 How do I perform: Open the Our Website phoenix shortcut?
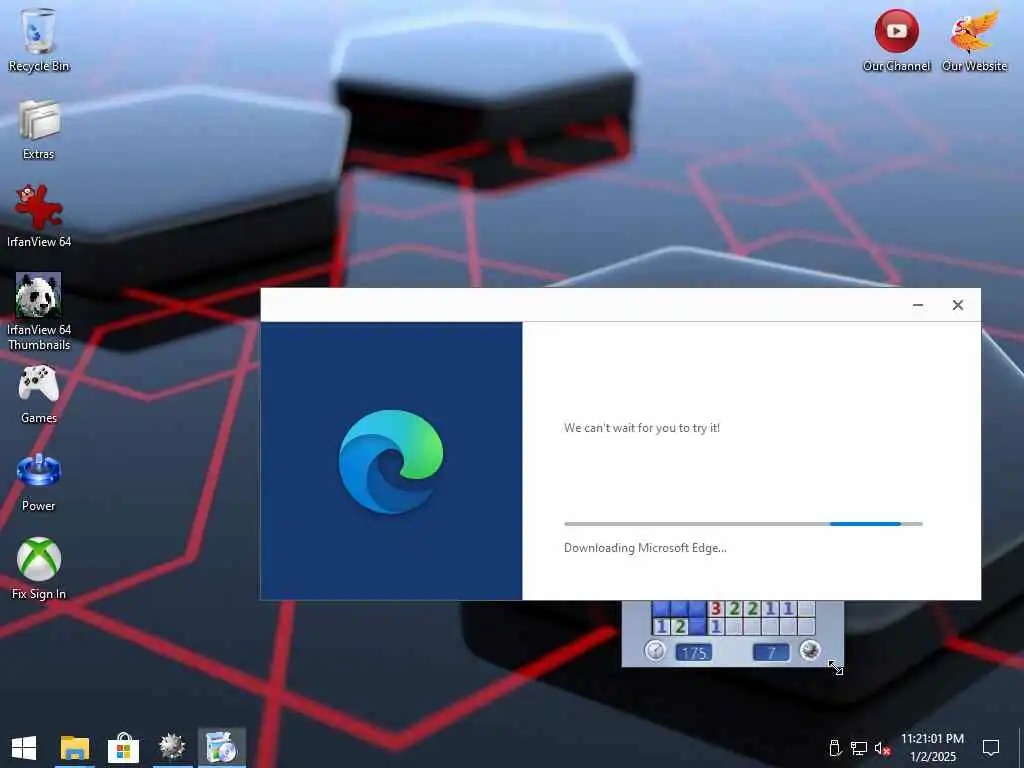tap(974, 40)
